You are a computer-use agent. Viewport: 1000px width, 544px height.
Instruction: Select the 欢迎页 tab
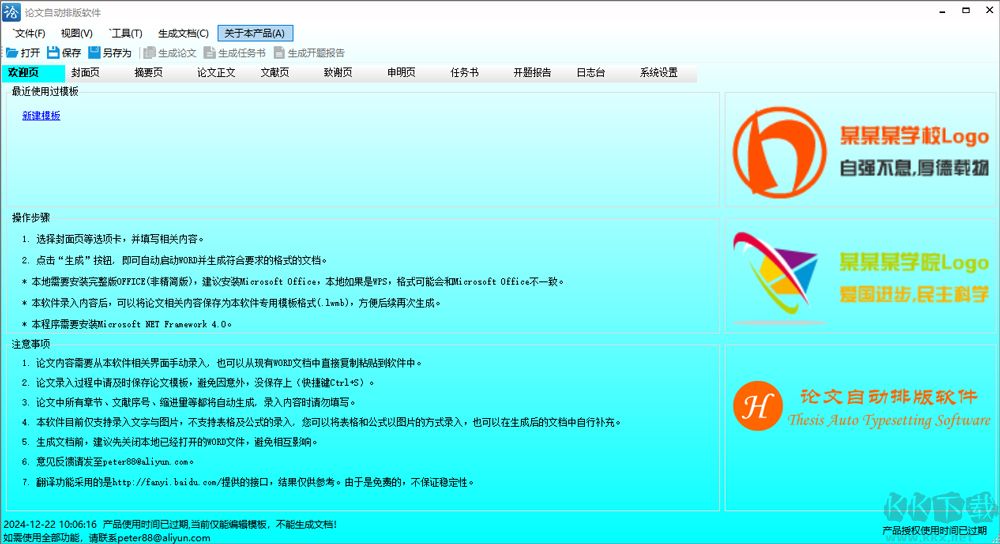[33, 73]
